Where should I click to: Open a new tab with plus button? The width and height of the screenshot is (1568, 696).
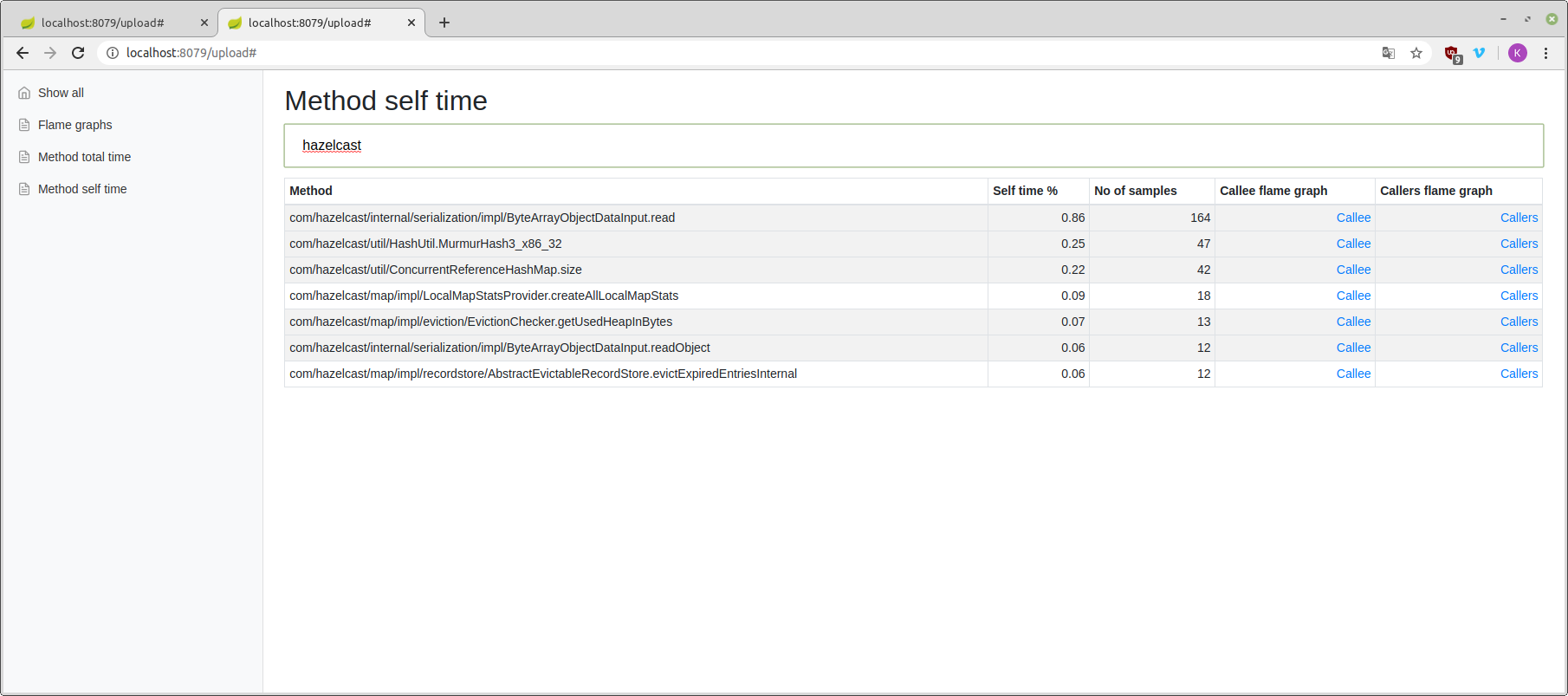pyautogui.click(x=444, y=23)
